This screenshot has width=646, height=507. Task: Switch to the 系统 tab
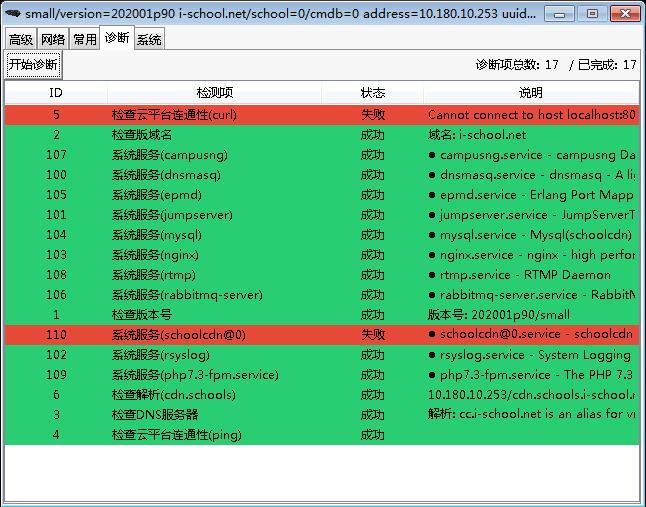click(149, 40)
